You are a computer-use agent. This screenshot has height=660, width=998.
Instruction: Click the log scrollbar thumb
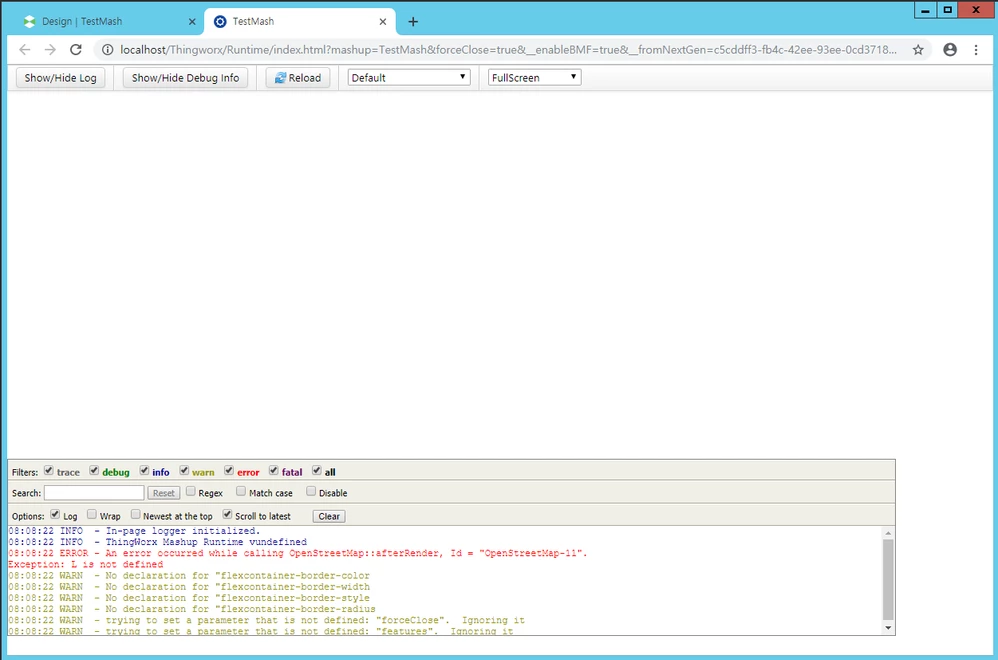[x=888, y=579]
